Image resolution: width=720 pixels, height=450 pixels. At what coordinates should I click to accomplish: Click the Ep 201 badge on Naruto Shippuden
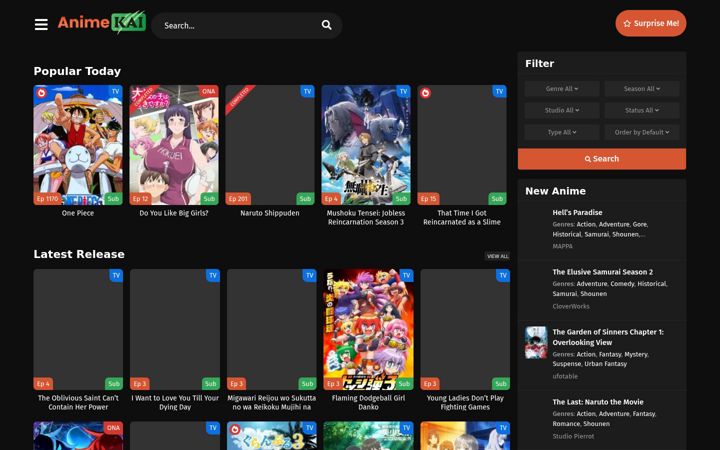(238, 199)
